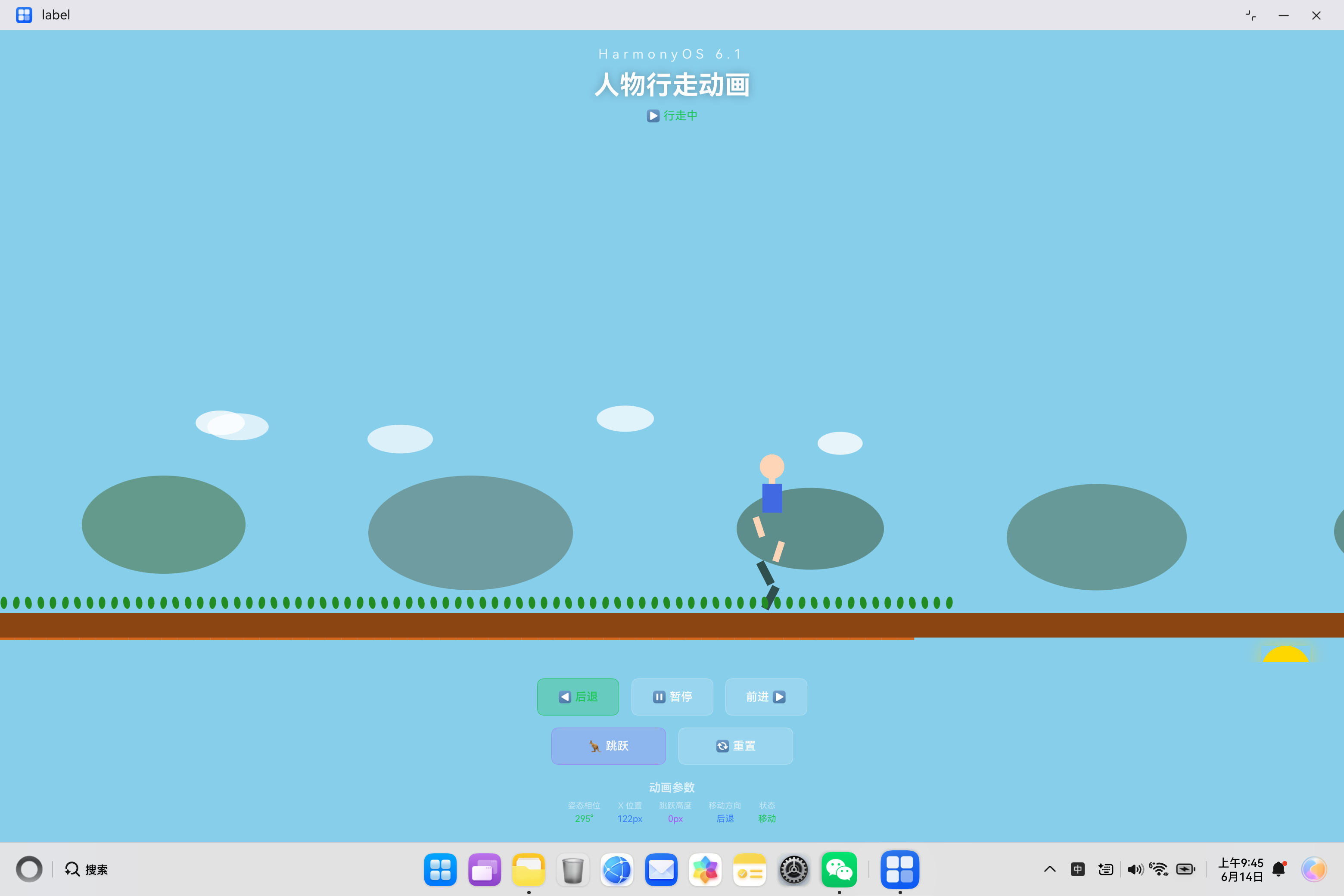
Task: Click the walking character figure
Action: pos(770,532)
